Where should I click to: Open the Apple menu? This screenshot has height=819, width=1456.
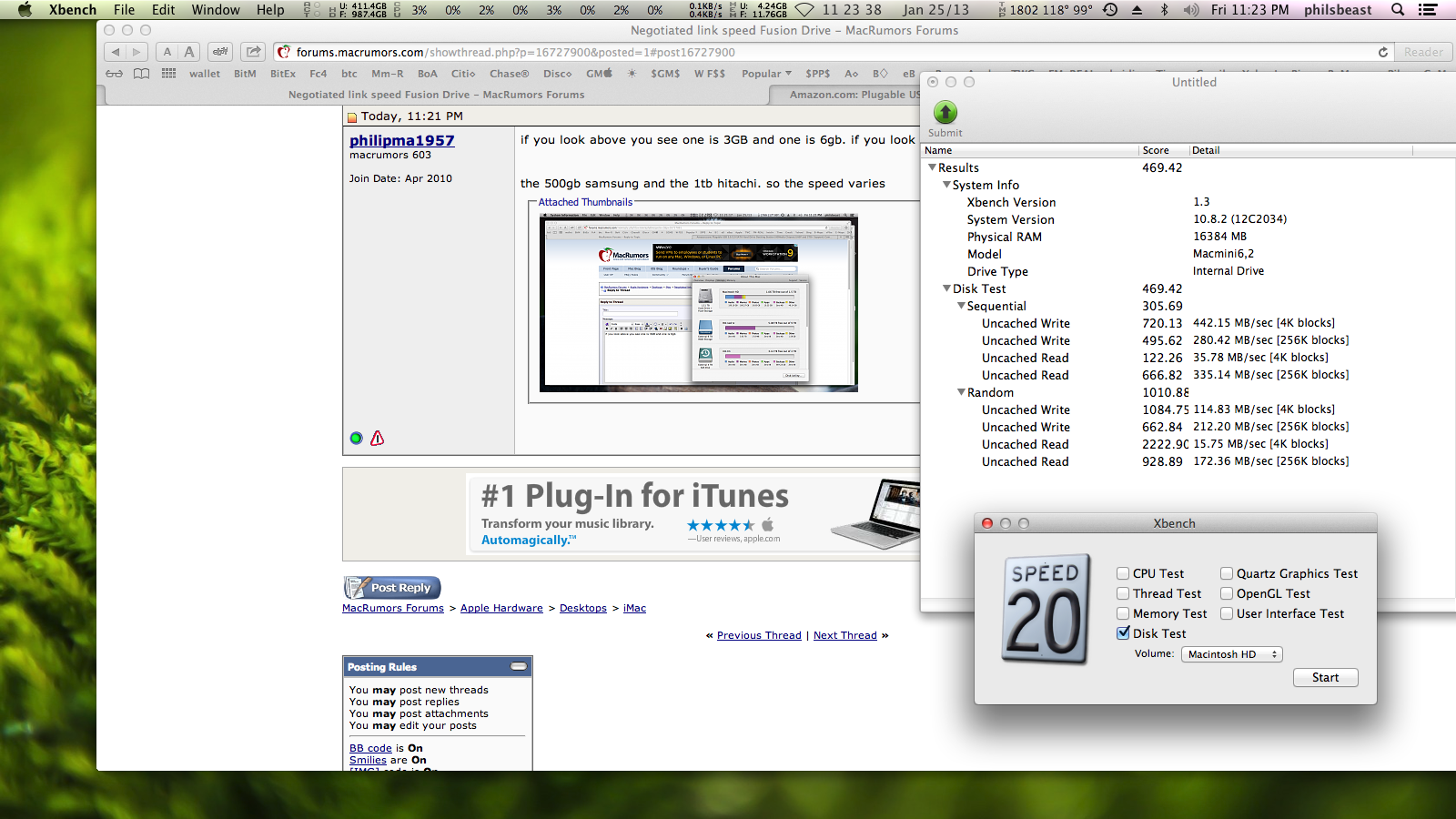click(25, 10)
